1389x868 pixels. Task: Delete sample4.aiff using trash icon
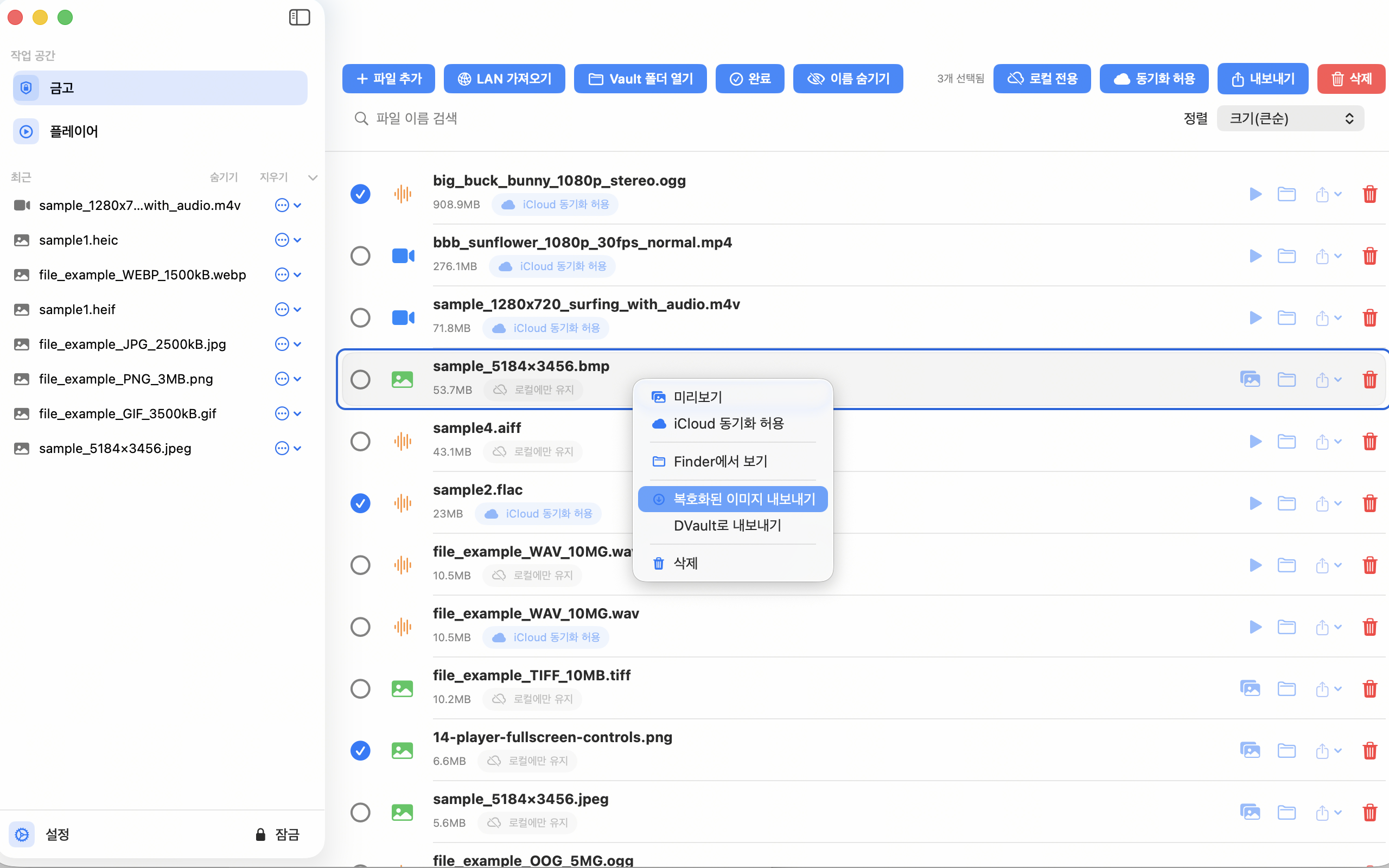tap(1370, 441)
